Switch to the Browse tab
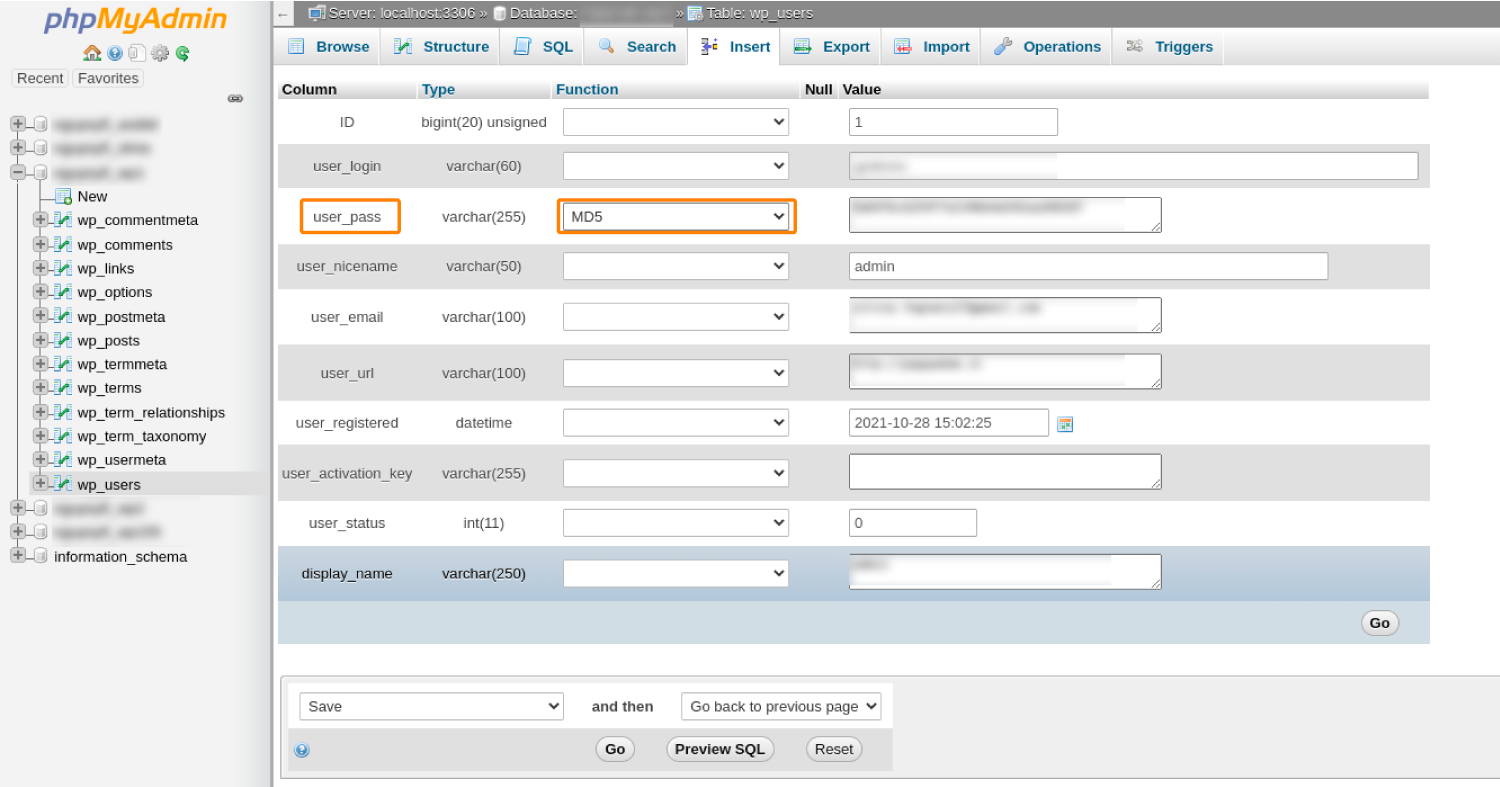The width and height of the screenshot is (1500, 787). (328, 47)
